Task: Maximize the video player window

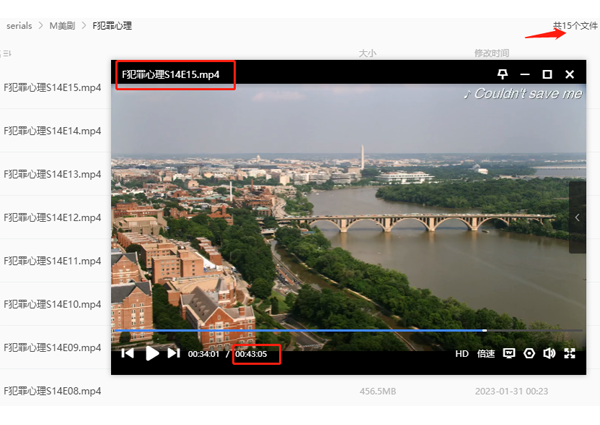Action: (x=547, y=75)
